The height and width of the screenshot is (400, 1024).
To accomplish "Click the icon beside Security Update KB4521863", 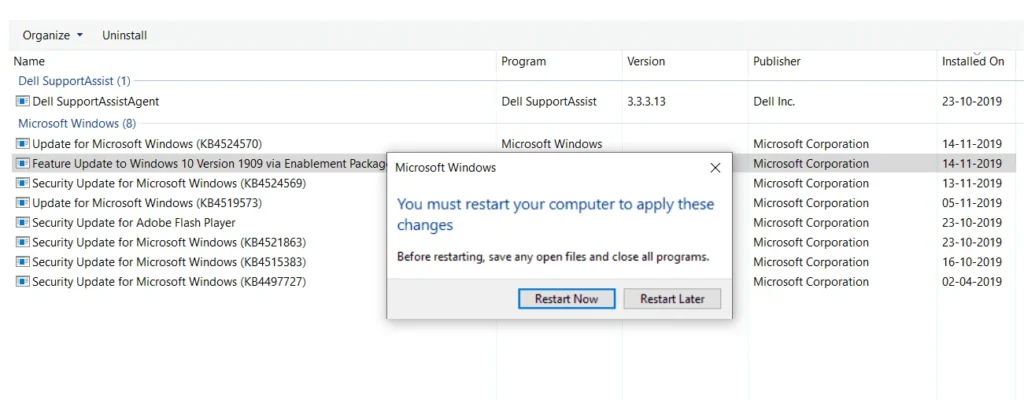I will tap(23, 242).
